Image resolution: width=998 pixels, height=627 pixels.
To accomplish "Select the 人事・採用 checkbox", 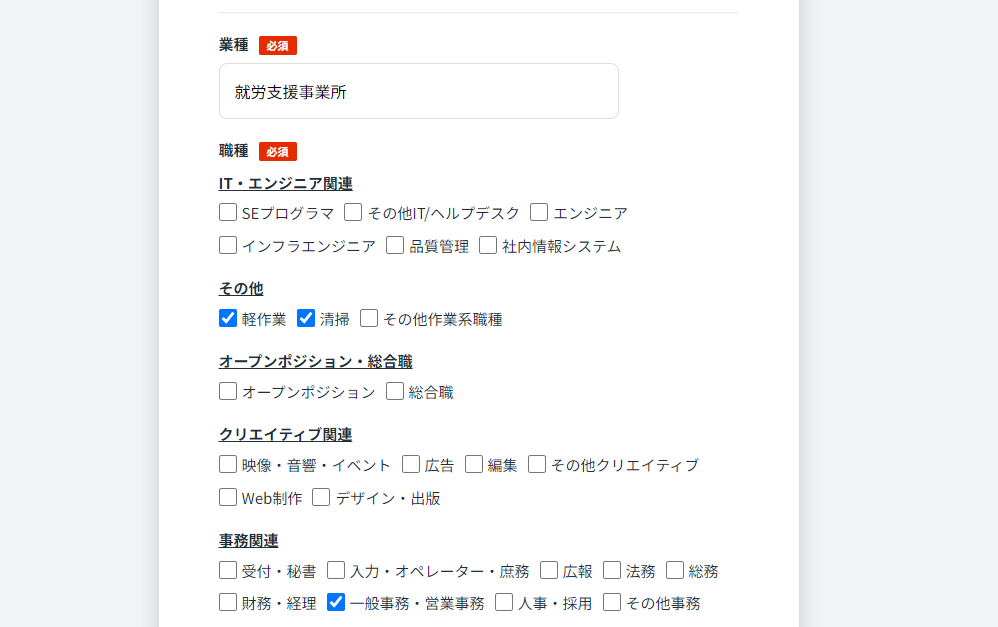I will [x=504, y=602].
